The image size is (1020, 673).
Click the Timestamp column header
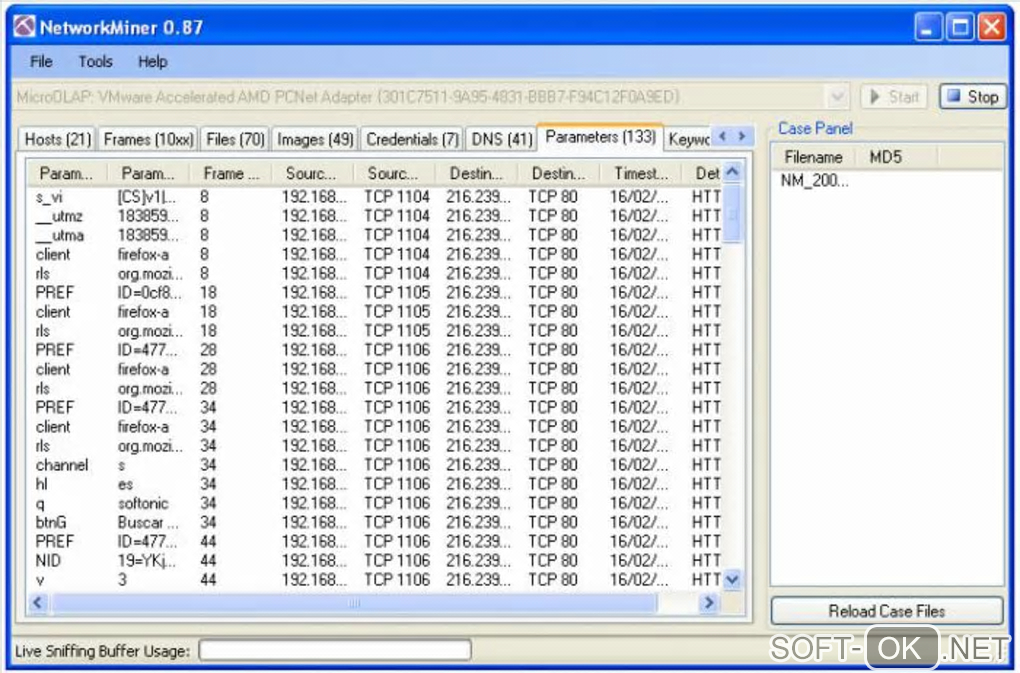641,174
